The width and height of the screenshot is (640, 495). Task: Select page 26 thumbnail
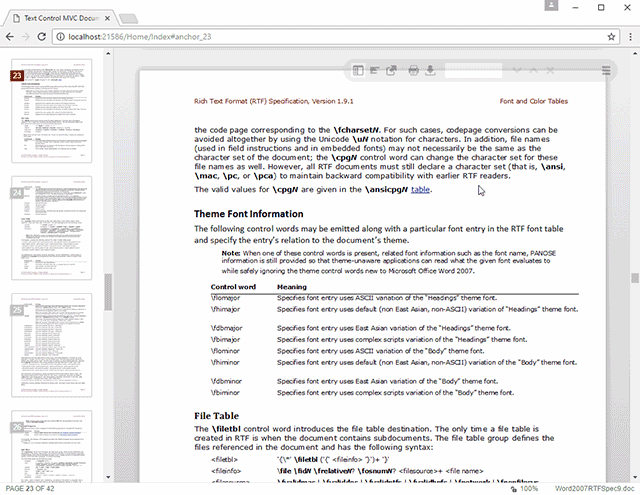[52, 446]
